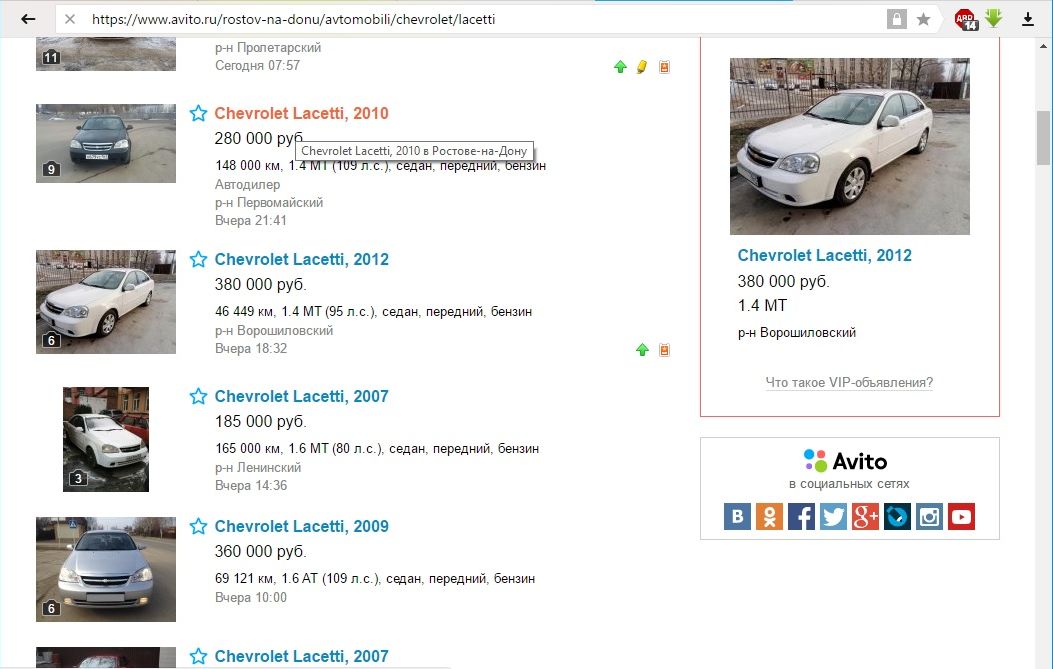Click the 'Вчера 10:00' timestamp
This screenshot has width=1053, height=669.
[x=250, y=597]
